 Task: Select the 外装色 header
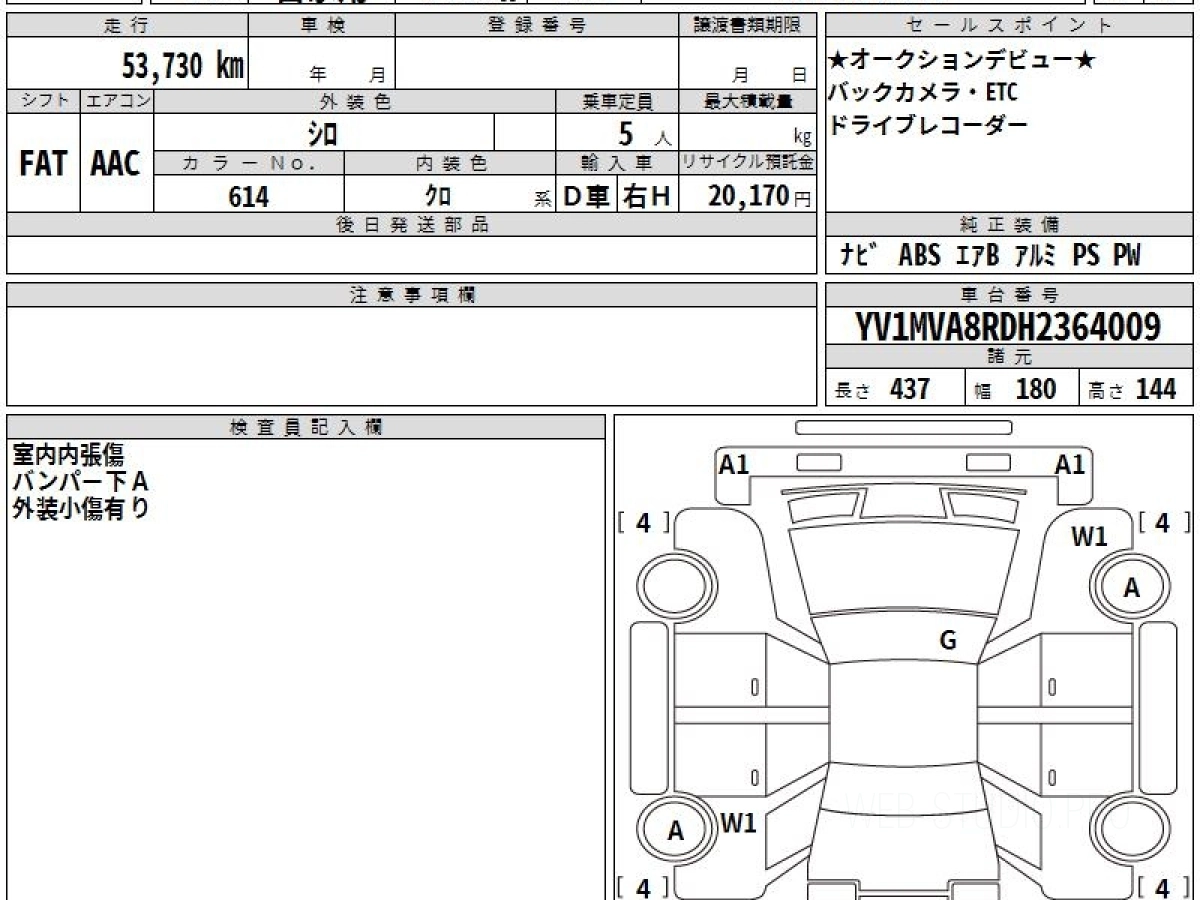click(x=355, y=101)
